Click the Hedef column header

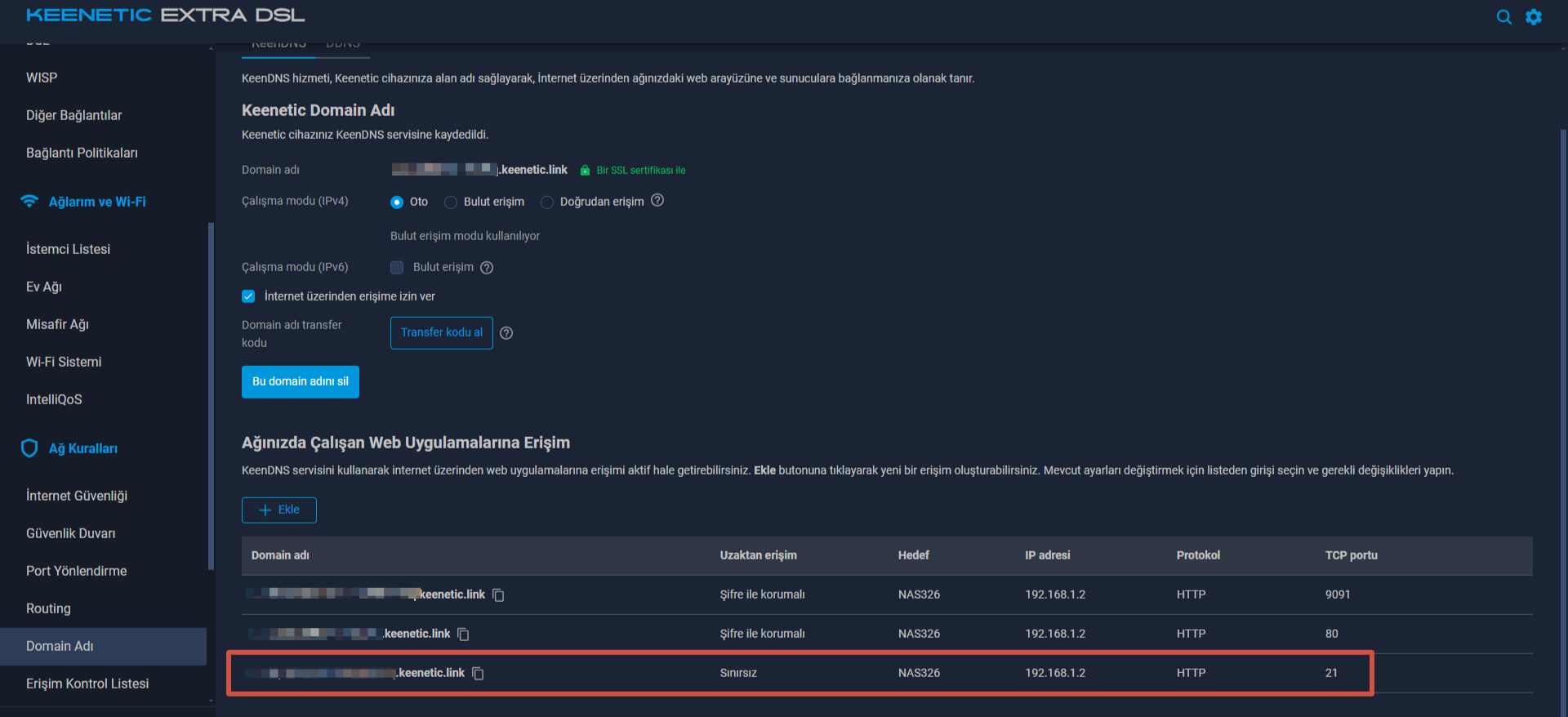pyautogui.click(x=914, y=555)
